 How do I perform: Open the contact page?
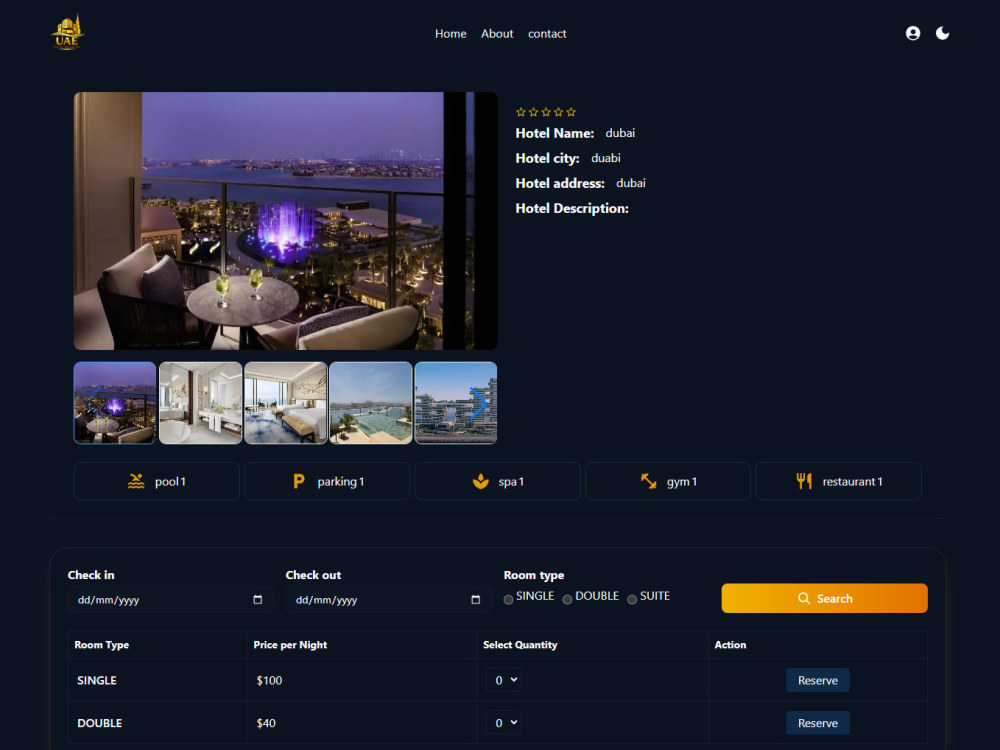[547, 34]
